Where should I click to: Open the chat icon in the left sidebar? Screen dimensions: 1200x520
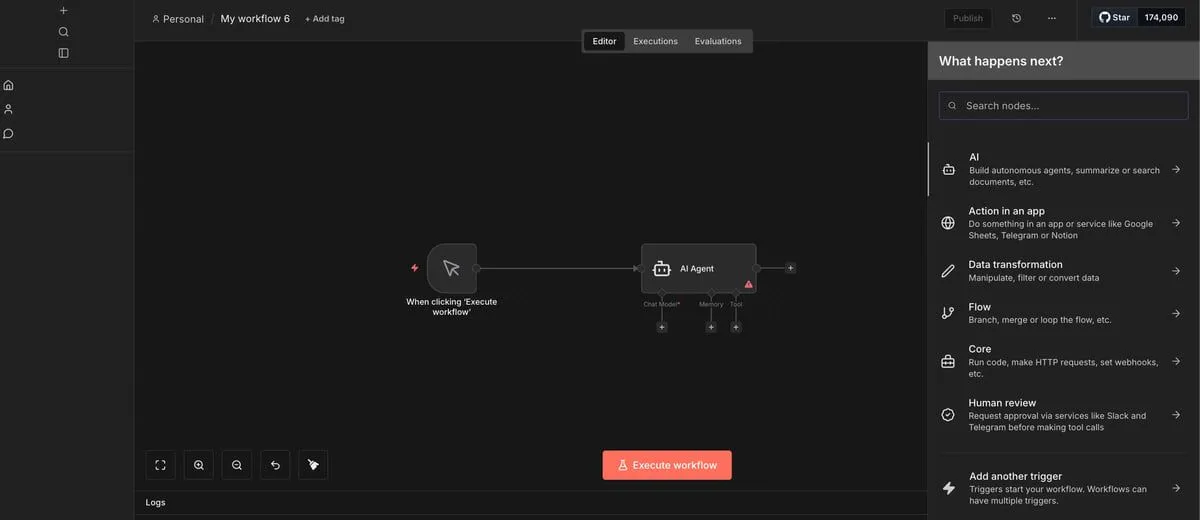(x=9, y=133)
